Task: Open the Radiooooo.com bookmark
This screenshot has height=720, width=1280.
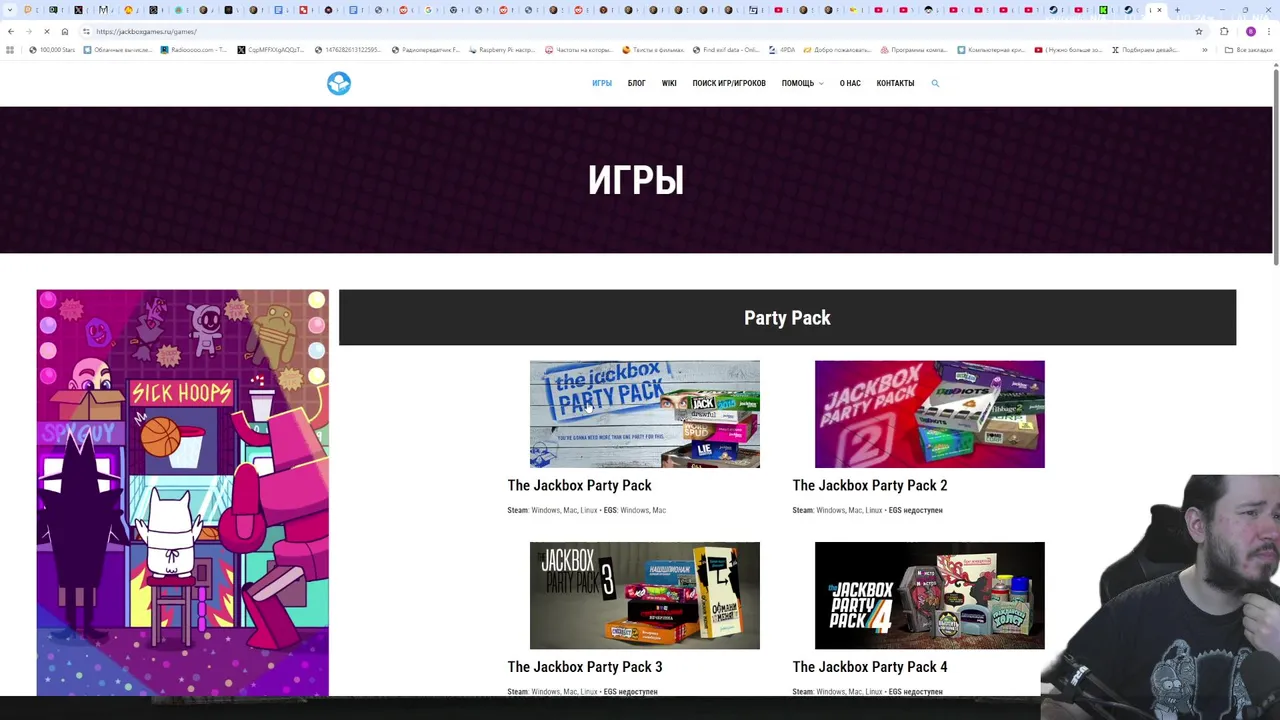Action: pyautogui.click(x=194, y=50)
